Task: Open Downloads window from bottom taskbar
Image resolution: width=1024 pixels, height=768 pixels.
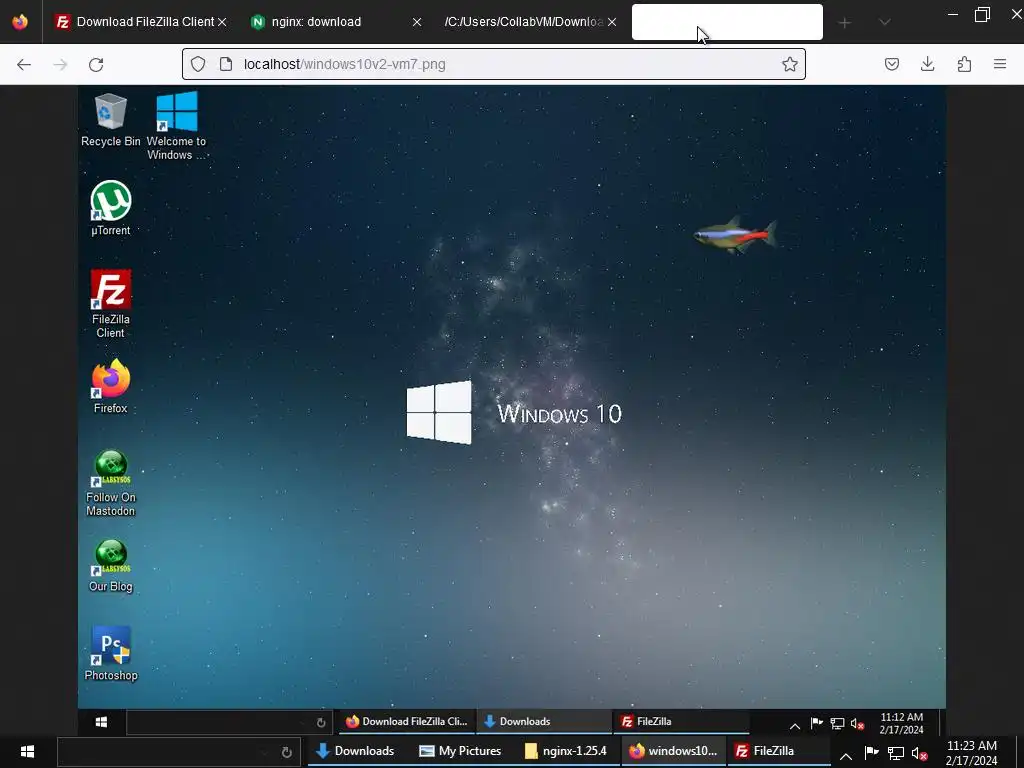Action: coord(356,751)
